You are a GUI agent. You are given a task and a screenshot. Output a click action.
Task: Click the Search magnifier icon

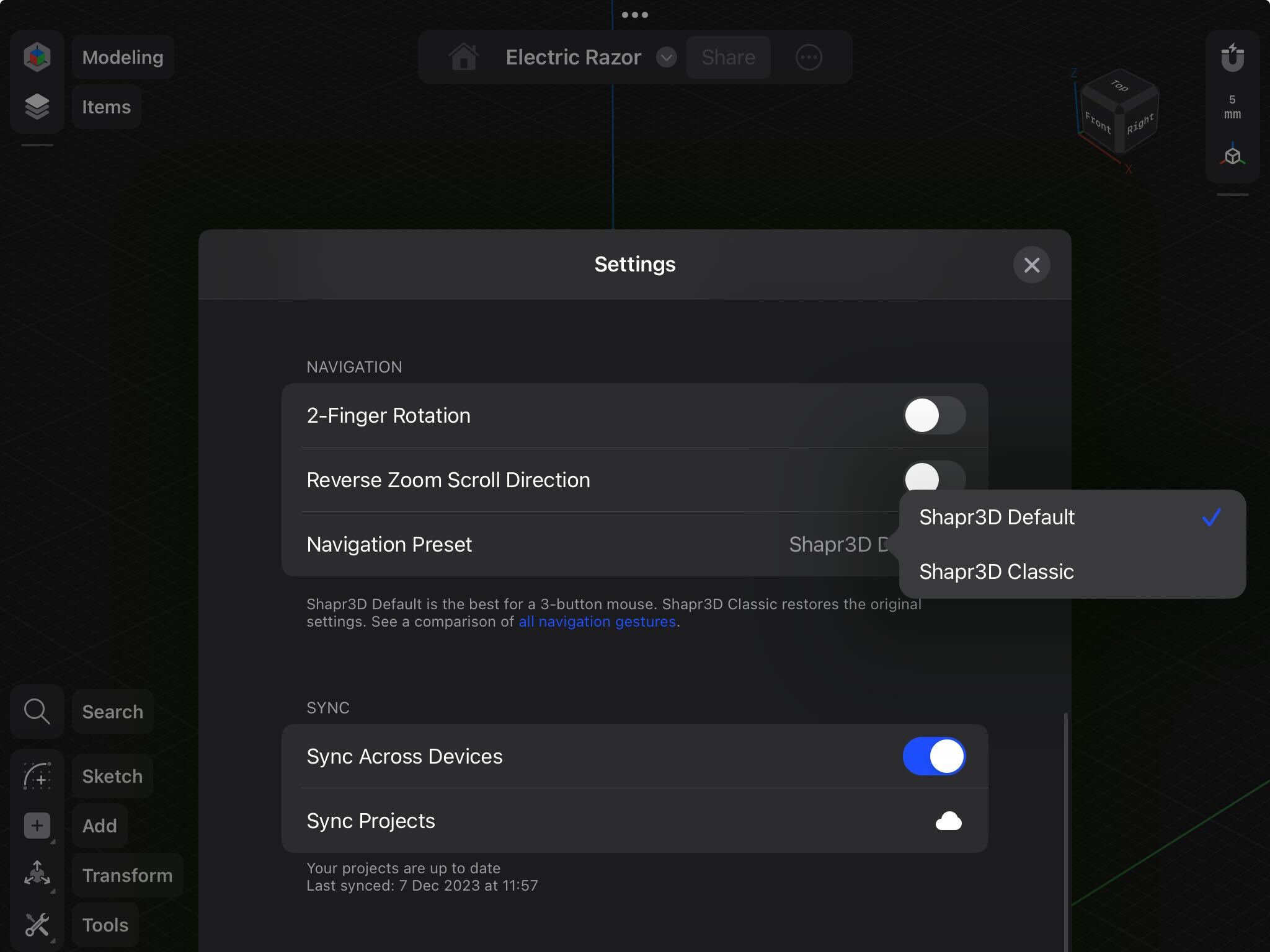point(37,712)
